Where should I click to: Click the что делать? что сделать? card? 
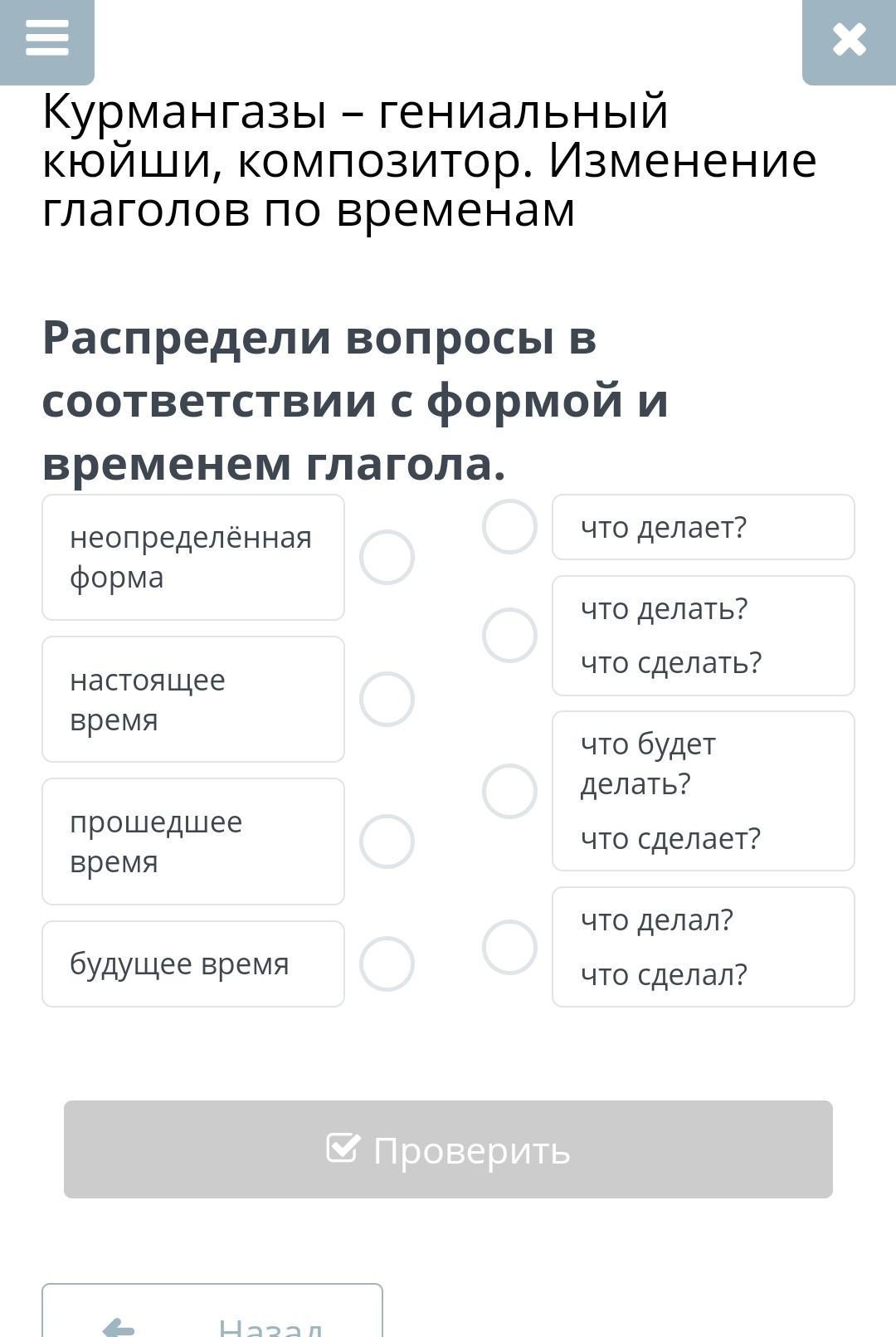(x=704, y=636)
